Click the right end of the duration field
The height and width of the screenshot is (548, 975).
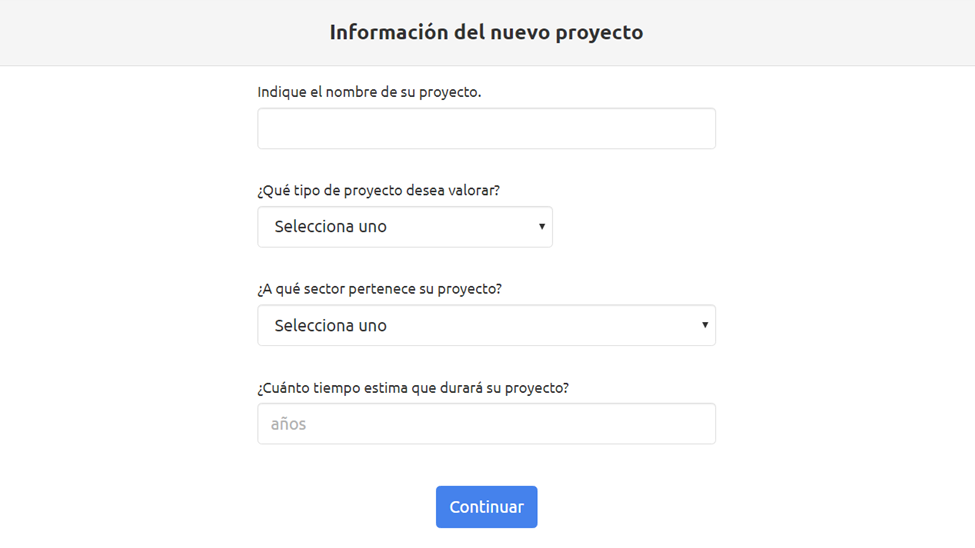click(703, 424)
